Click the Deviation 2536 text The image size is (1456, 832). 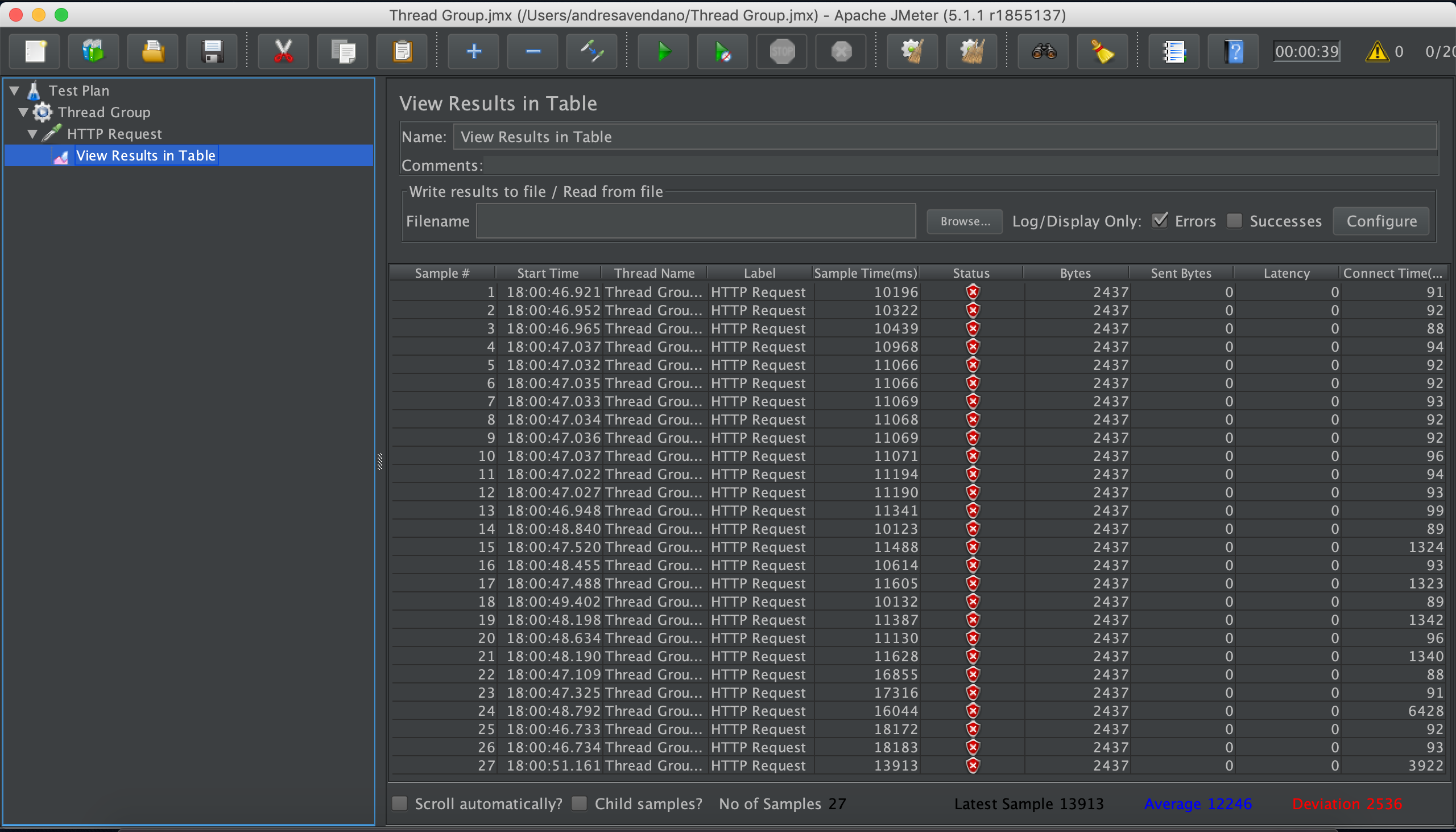(1346, 804)
